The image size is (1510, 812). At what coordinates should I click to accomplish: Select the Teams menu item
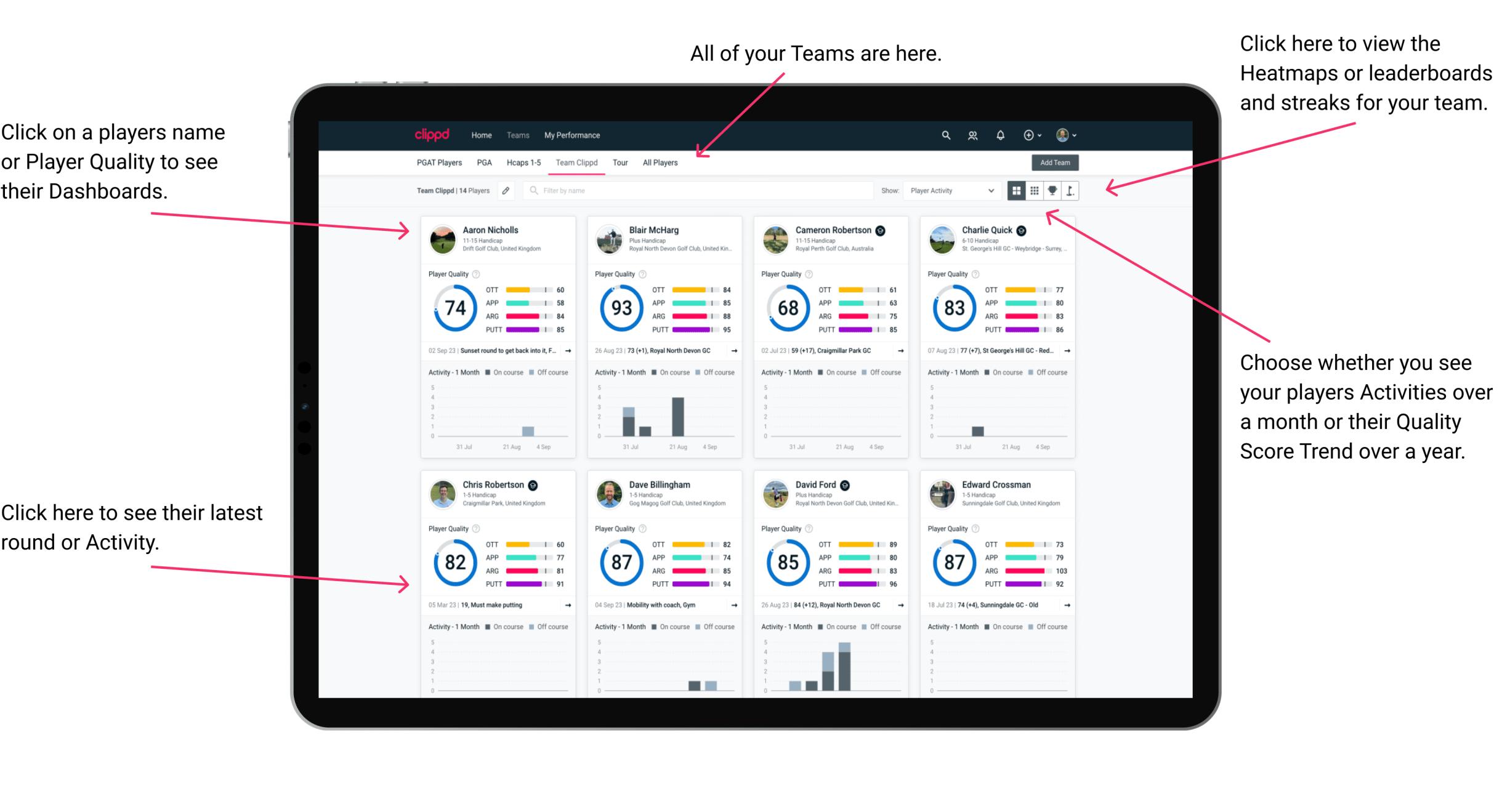[x=518, y=135]
